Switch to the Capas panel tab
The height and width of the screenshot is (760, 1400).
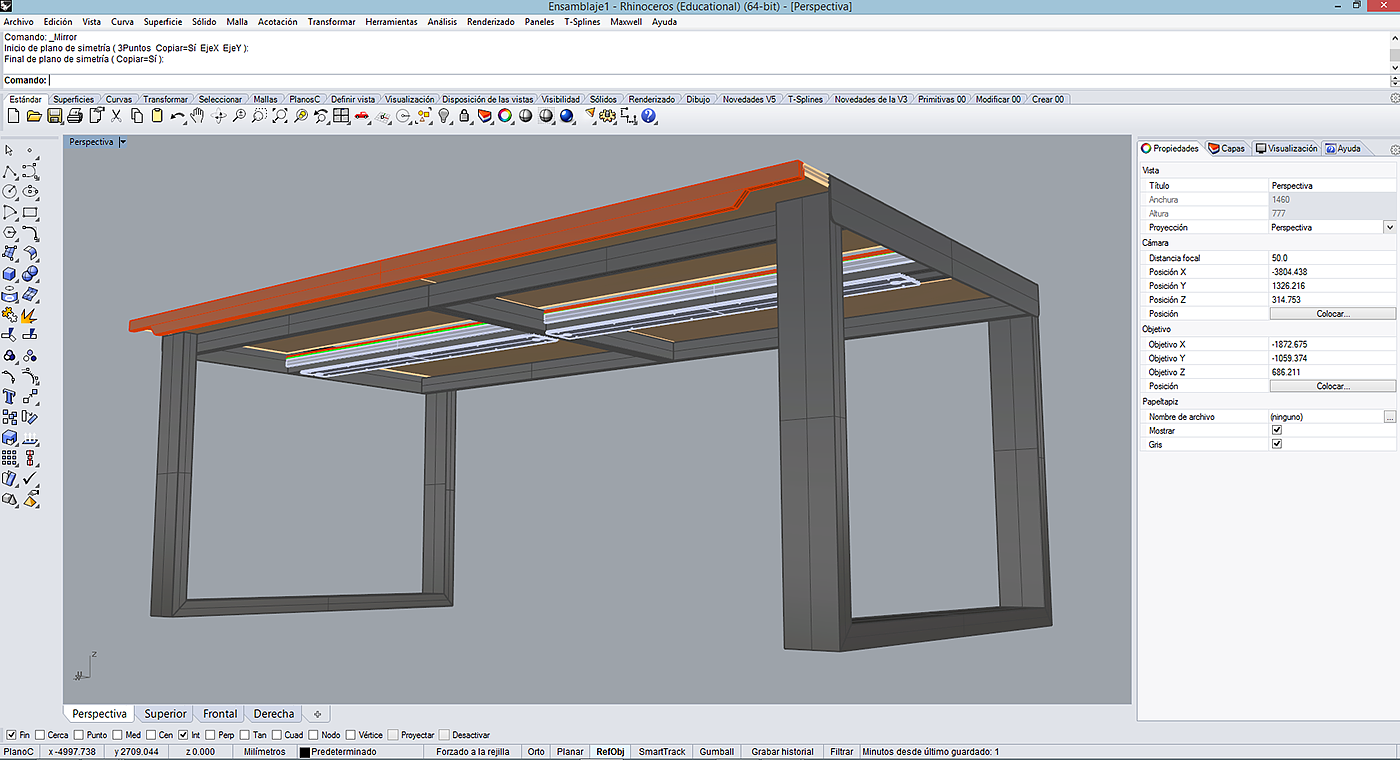click(1227, 148)
